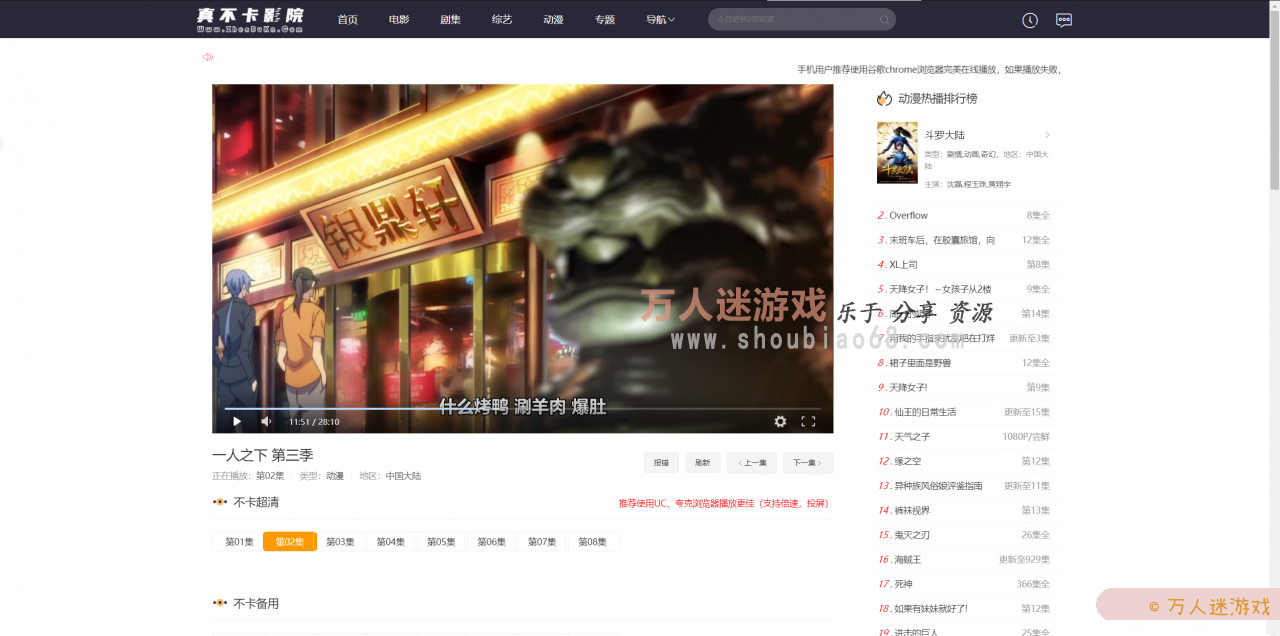
Task: Mute the video via the speaker icon
Action: (x=266, y=422)
